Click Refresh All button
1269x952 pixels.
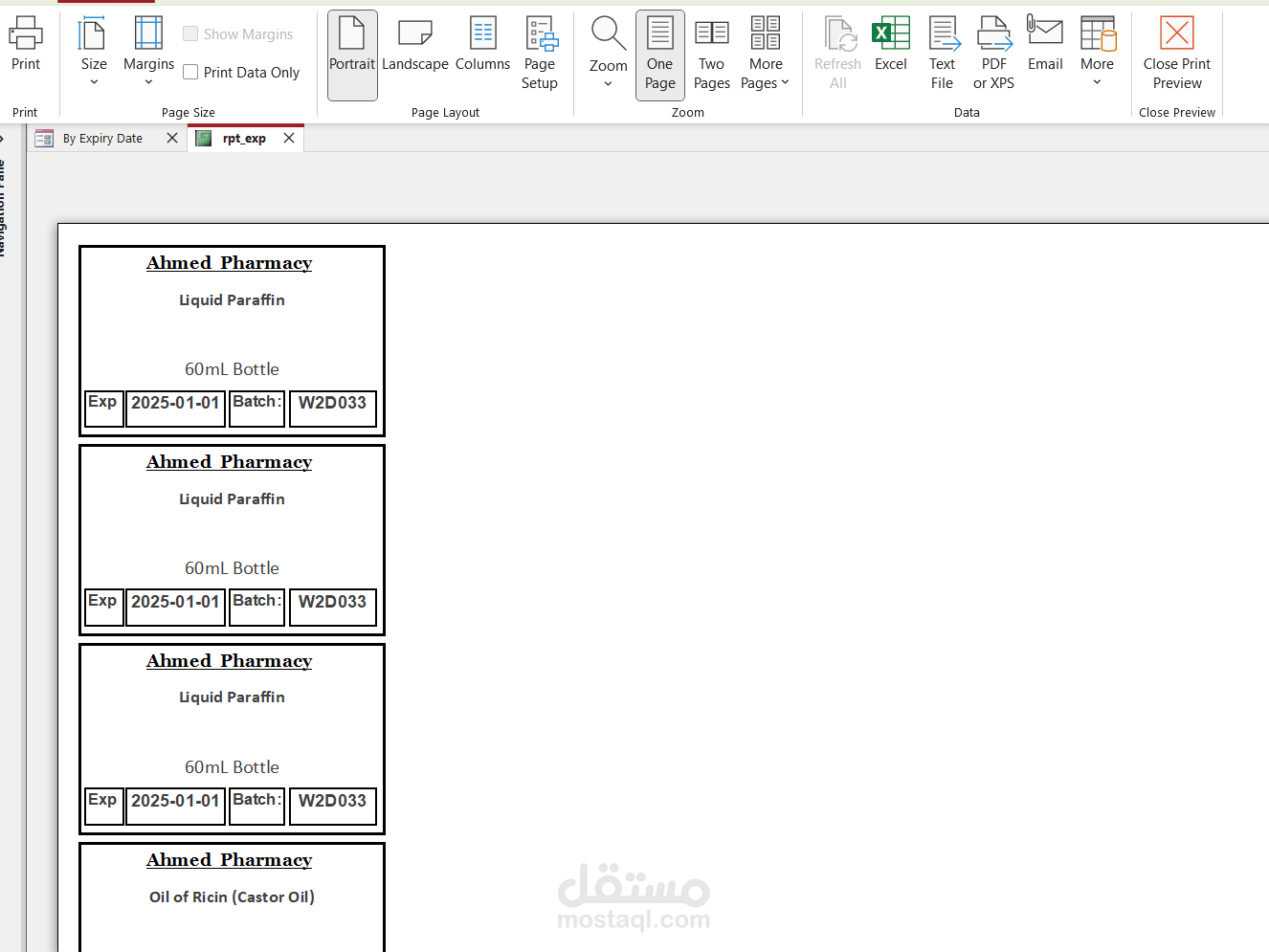tap(837, 55)
